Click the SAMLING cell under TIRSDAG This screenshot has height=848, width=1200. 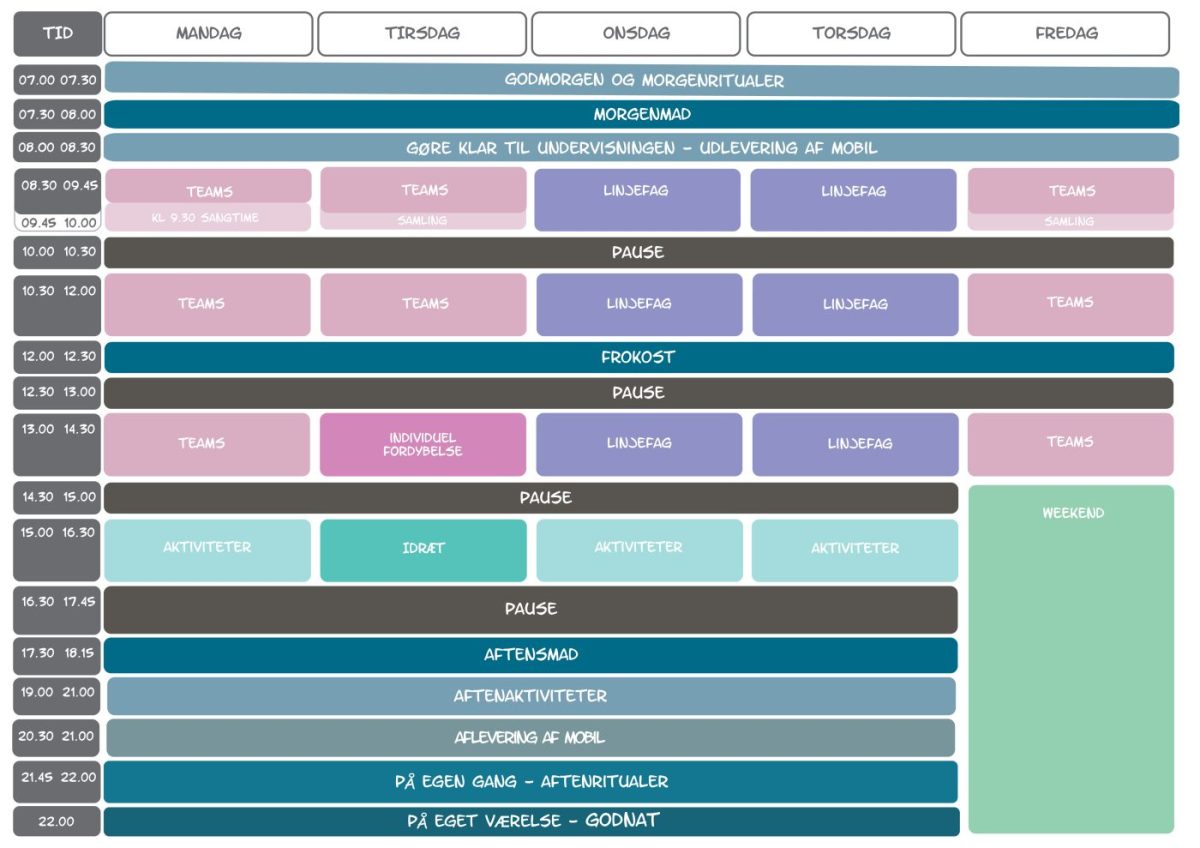click(423, 220)
